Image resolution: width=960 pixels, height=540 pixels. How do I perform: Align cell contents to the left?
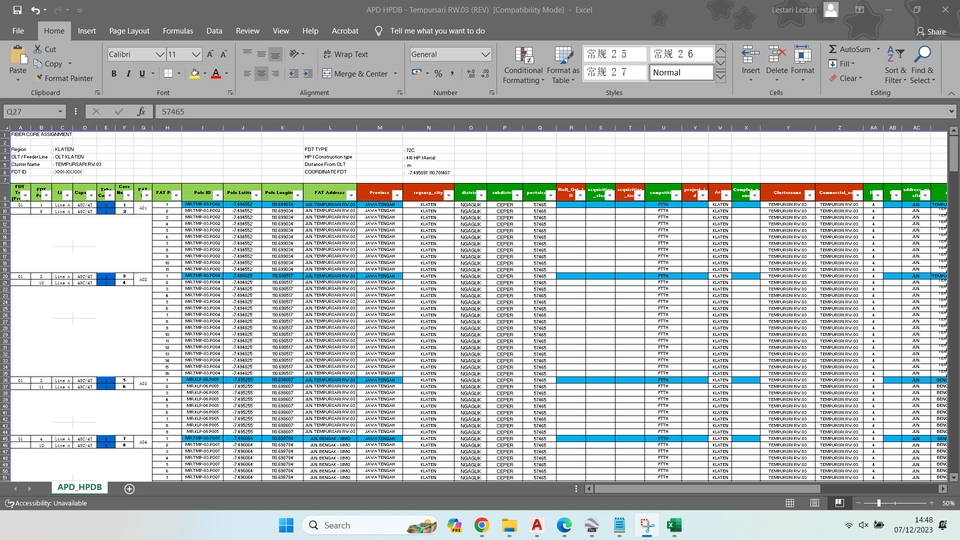click(x=247, y=73)
